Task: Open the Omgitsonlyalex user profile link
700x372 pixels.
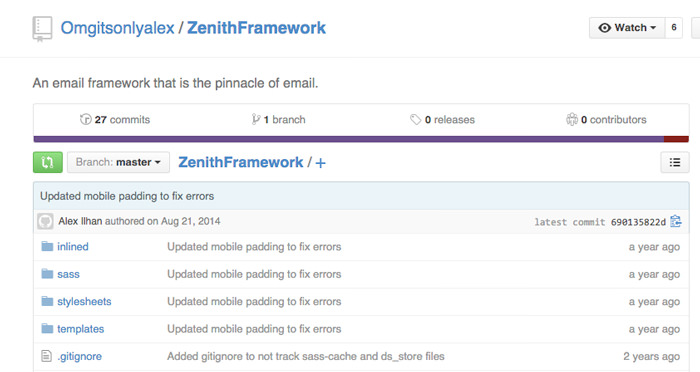Action: click(x=117, y=28)
